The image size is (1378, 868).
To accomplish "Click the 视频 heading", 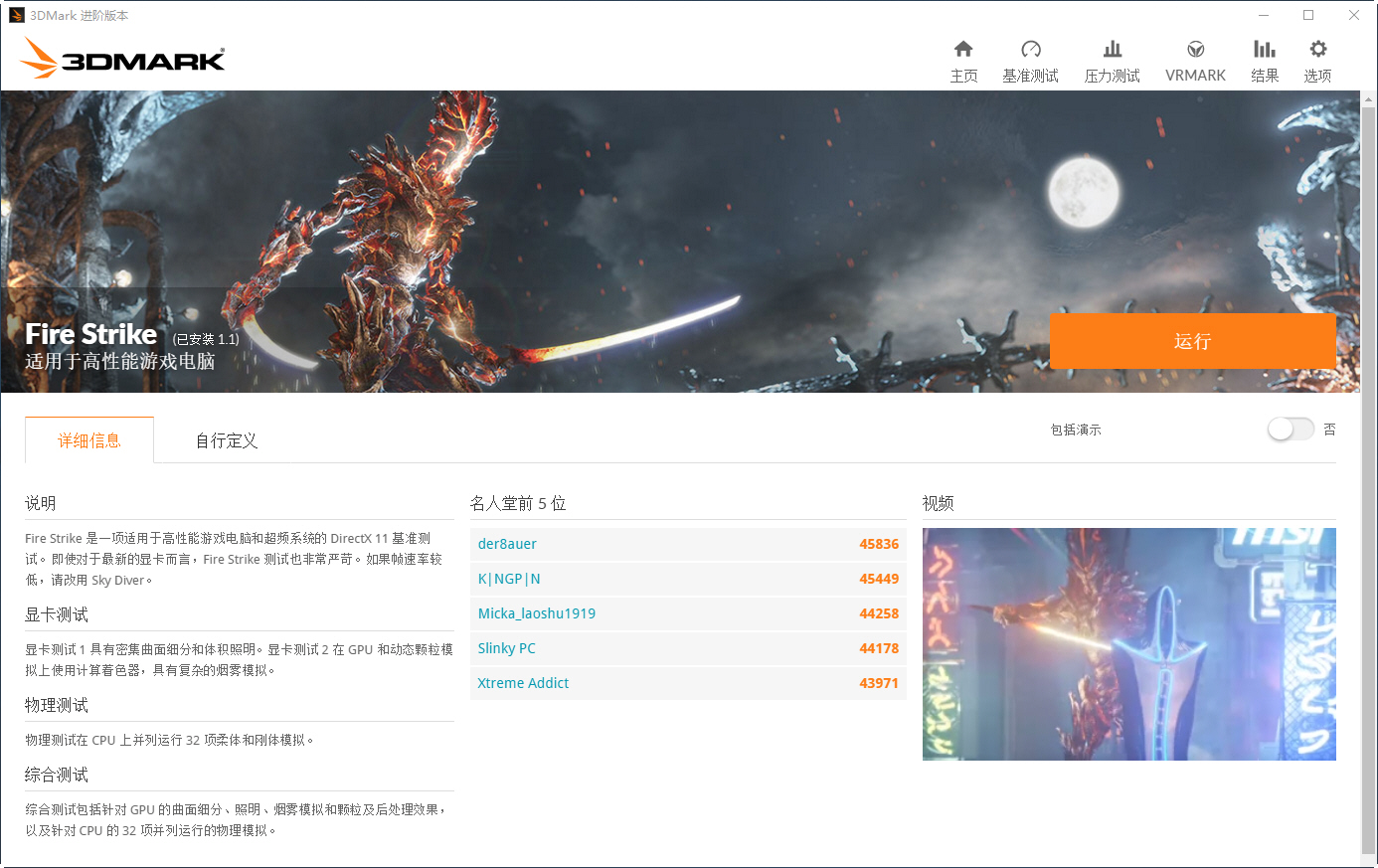I will 939,503.
